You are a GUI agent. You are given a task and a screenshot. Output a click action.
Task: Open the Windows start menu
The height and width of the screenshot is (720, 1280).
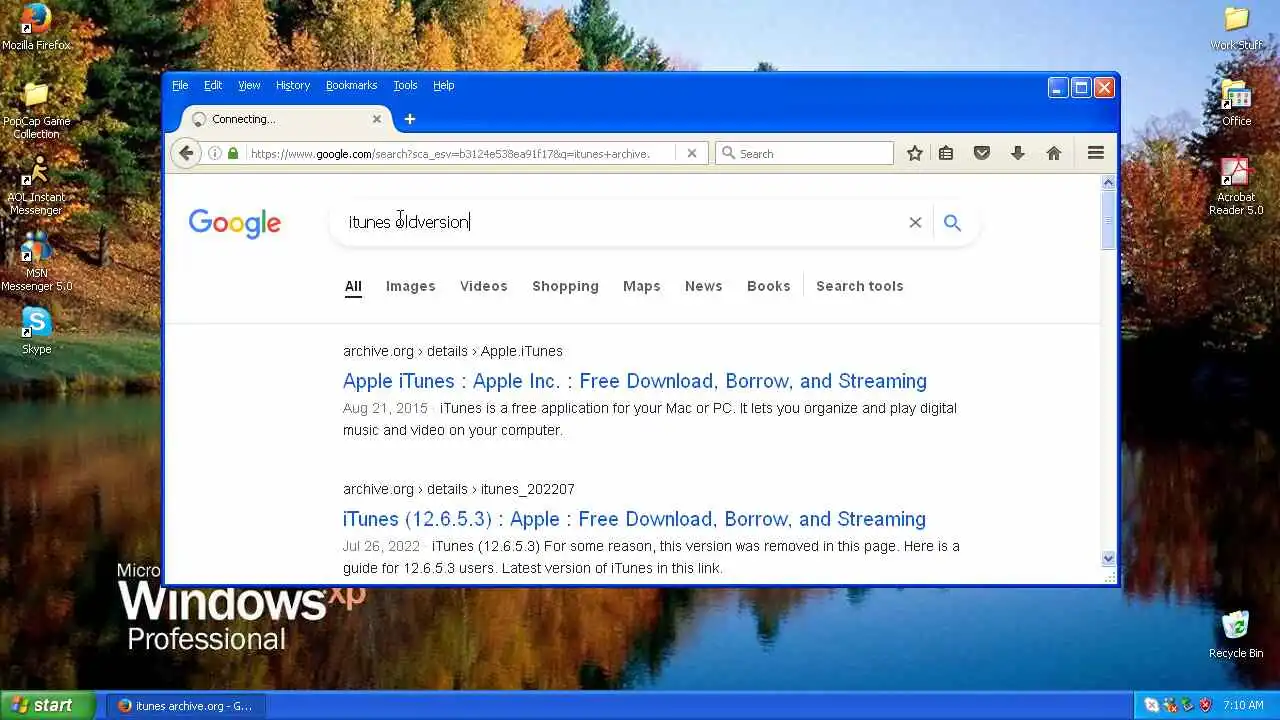pos(47,705)
